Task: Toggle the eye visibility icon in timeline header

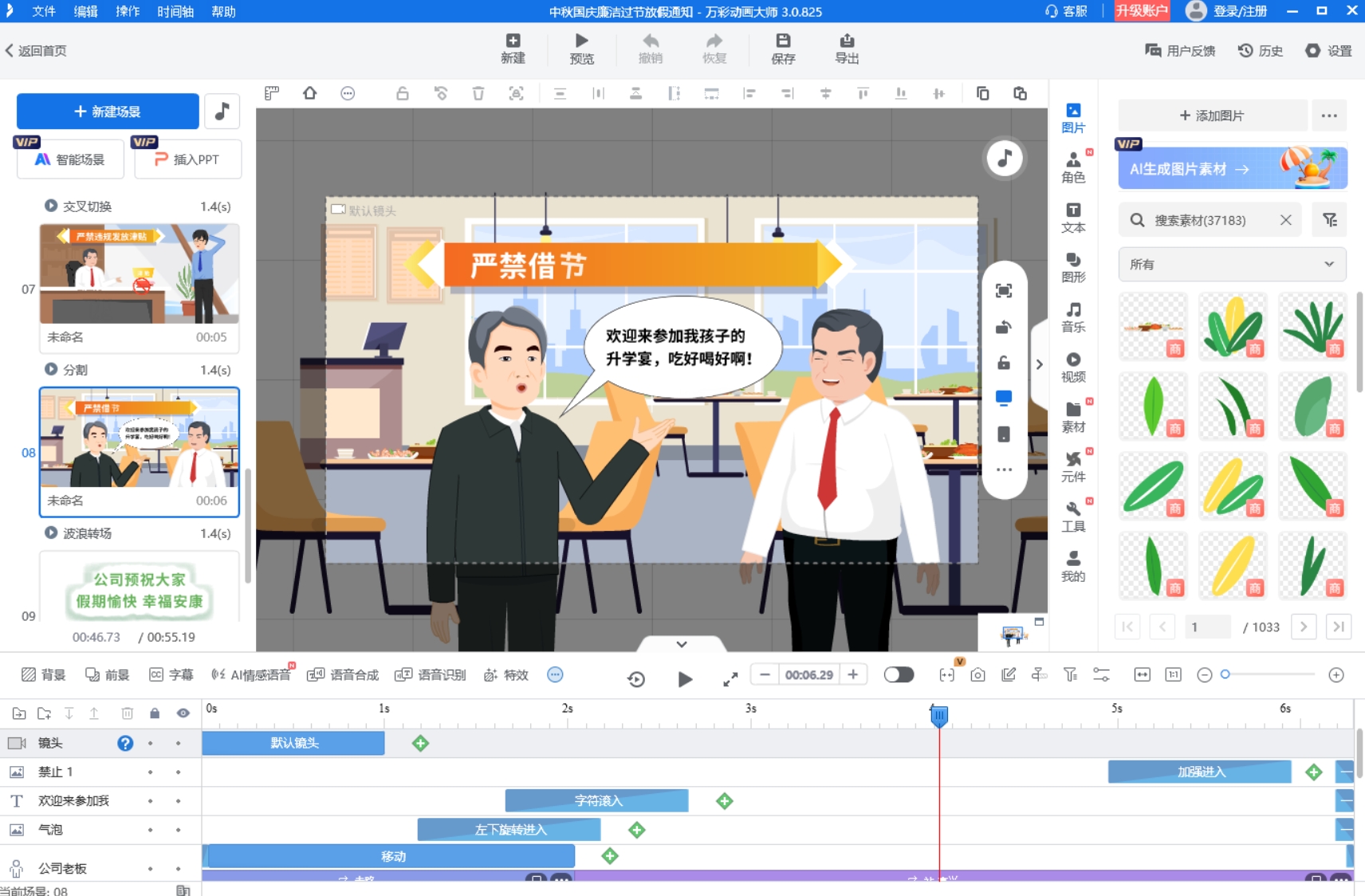Action: (182, 713)
